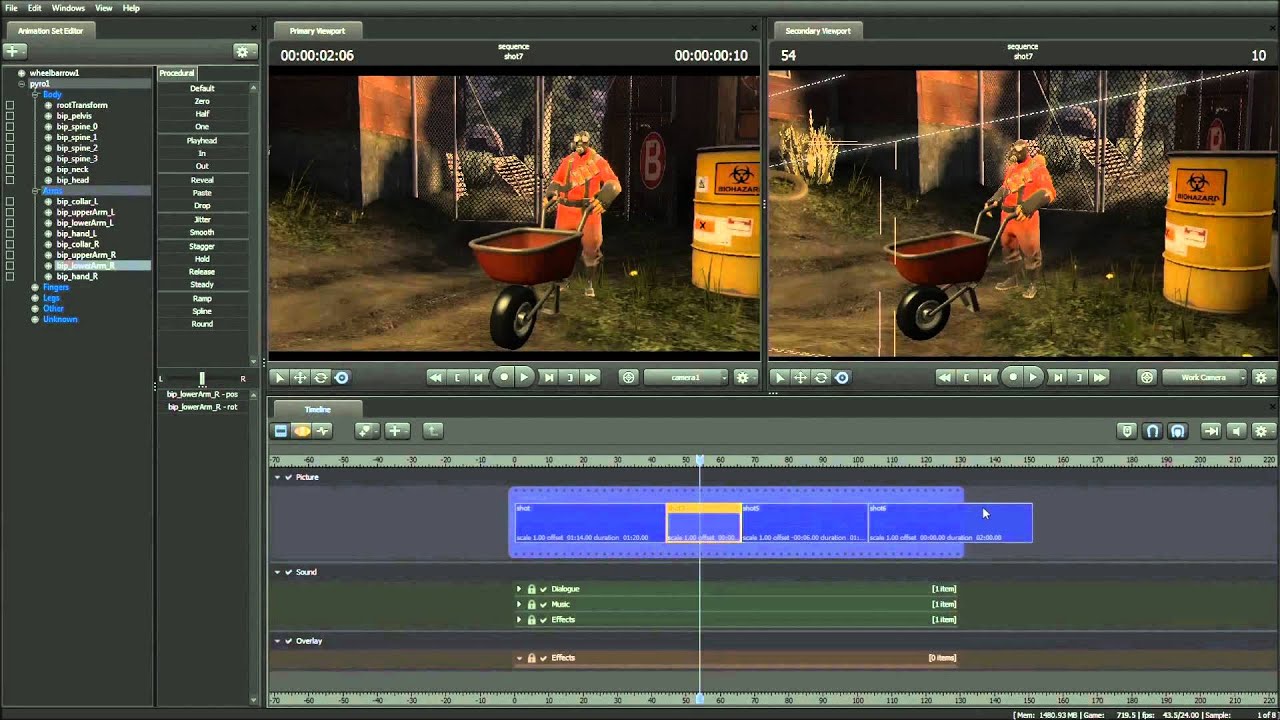The image size is (1280, 720).
Task: Select the Secondary Viewport tab
Action: pos(818,31)
